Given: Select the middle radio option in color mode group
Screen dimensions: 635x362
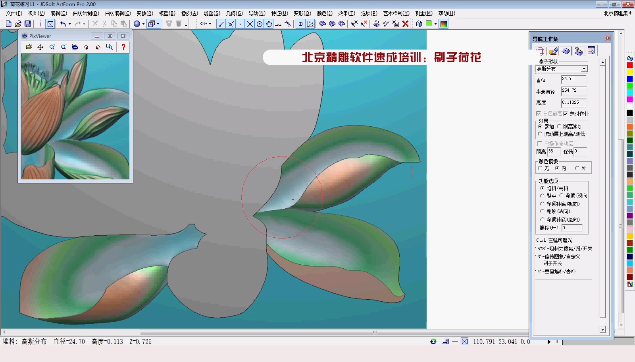Looking at the screenshot, I should 558,168.
